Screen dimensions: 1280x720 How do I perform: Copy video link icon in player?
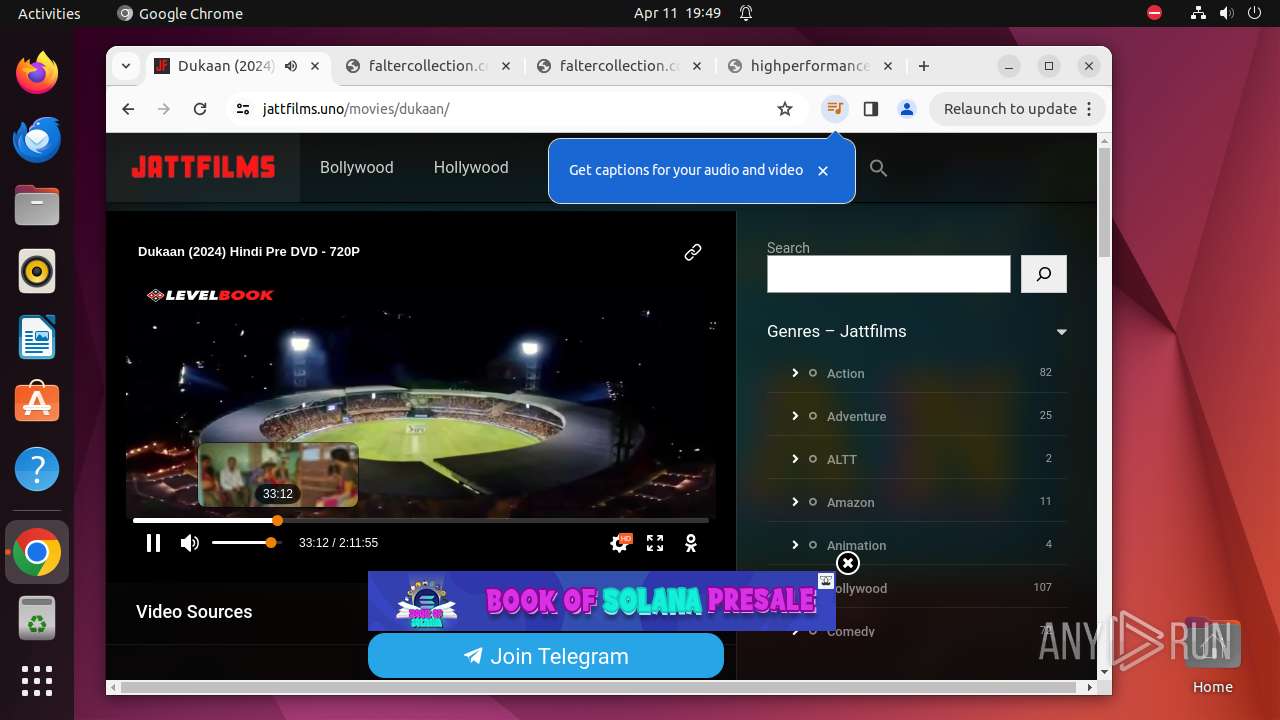point(692,252)
